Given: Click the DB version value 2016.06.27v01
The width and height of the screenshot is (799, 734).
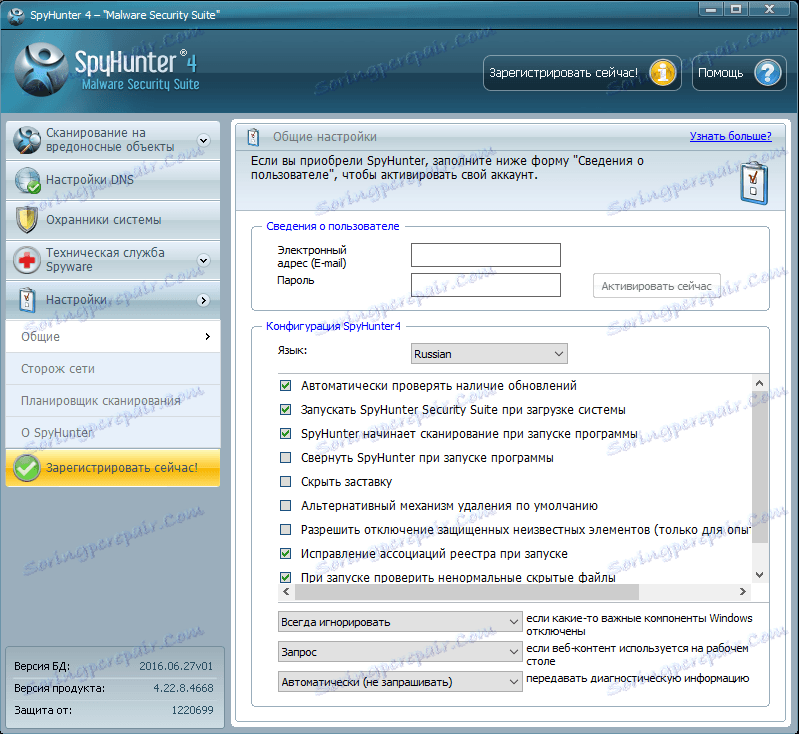Looking at the screenshot, I should (x=176, y=666).
